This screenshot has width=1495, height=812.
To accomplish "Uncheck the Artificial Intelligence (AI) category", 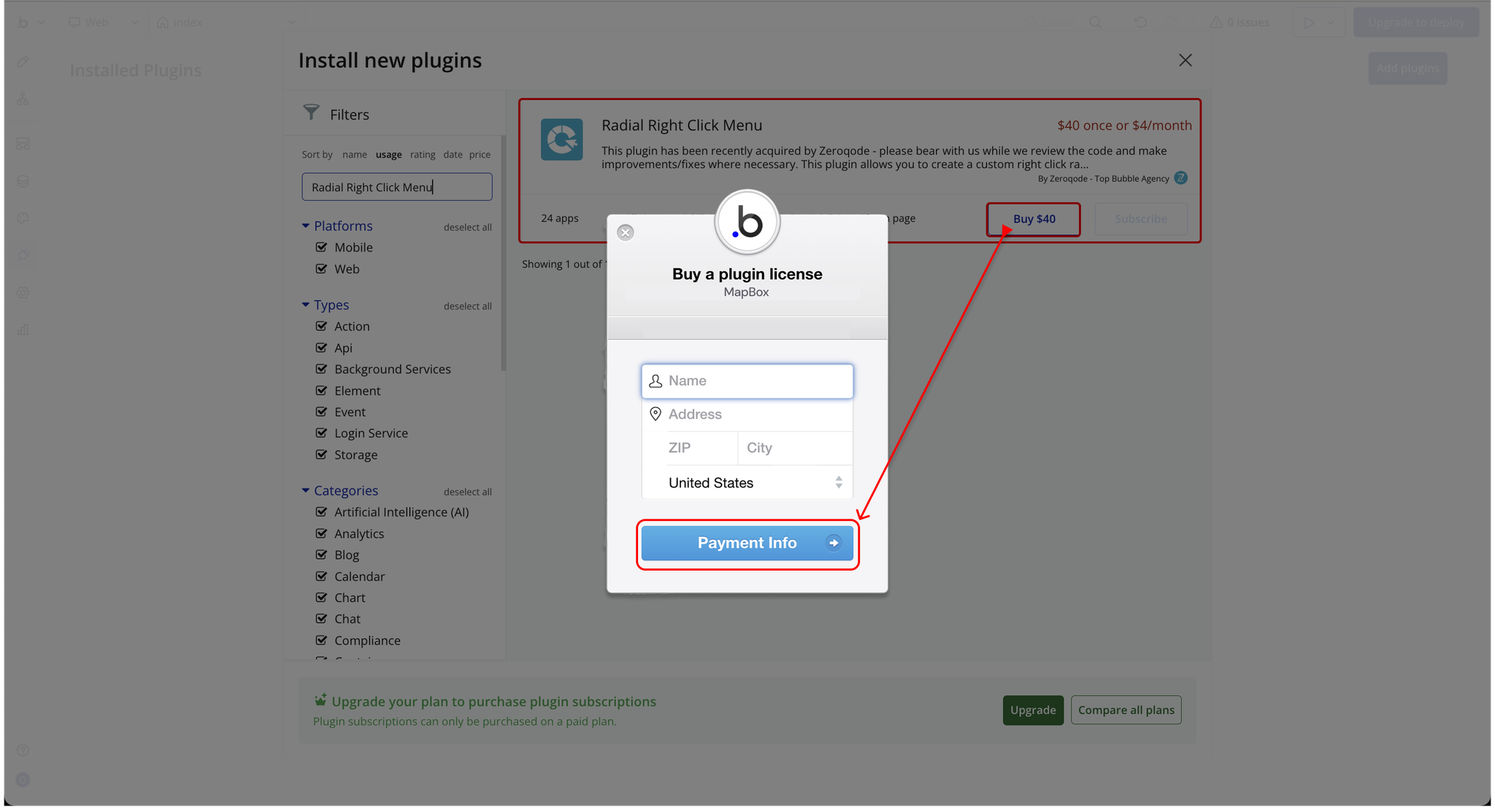I will [321, 512].
